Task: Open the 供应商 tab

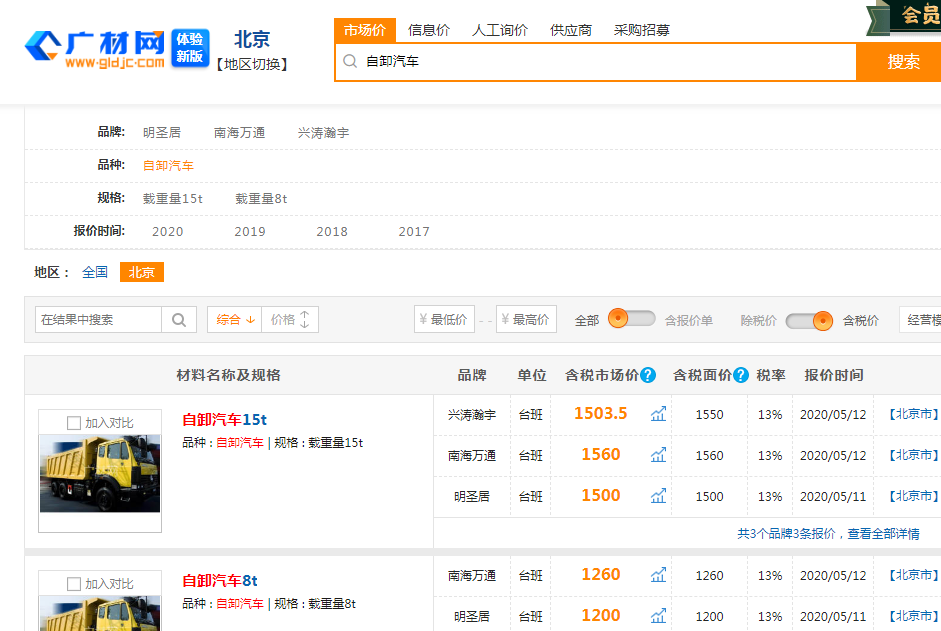Action: point(571,30)
